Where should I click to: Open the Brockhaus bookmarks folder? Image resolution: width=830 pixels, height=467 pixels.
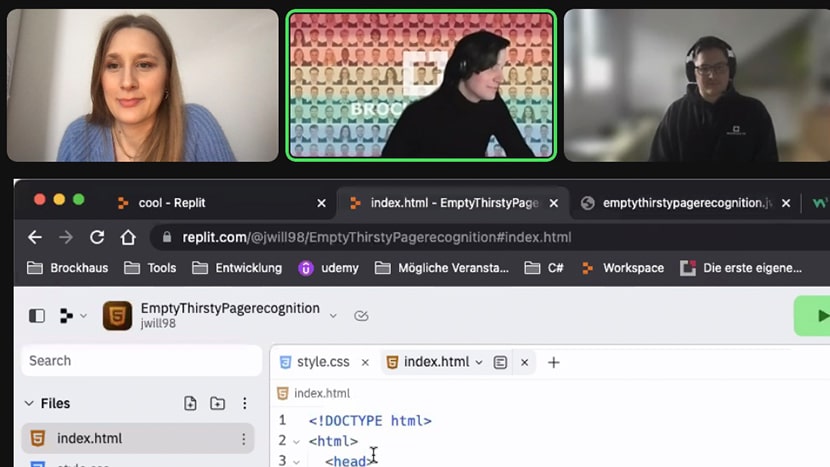67,268
